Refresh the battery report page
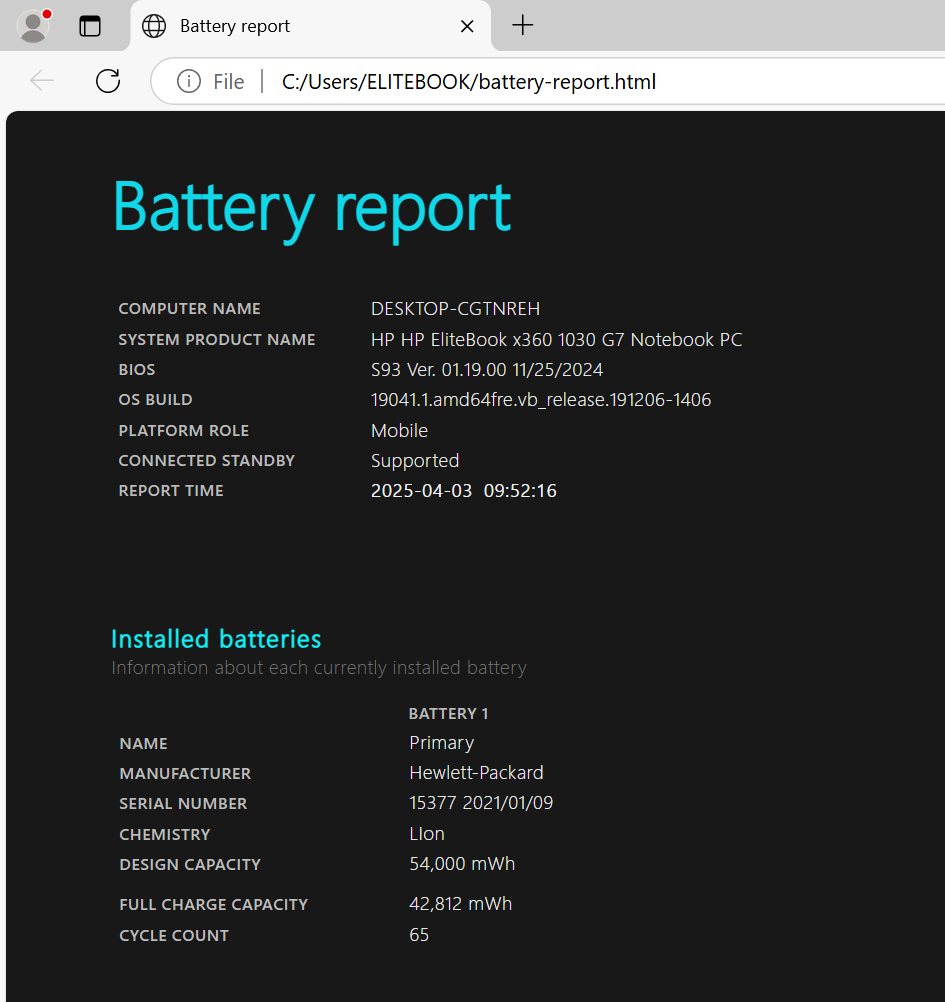 108,81
